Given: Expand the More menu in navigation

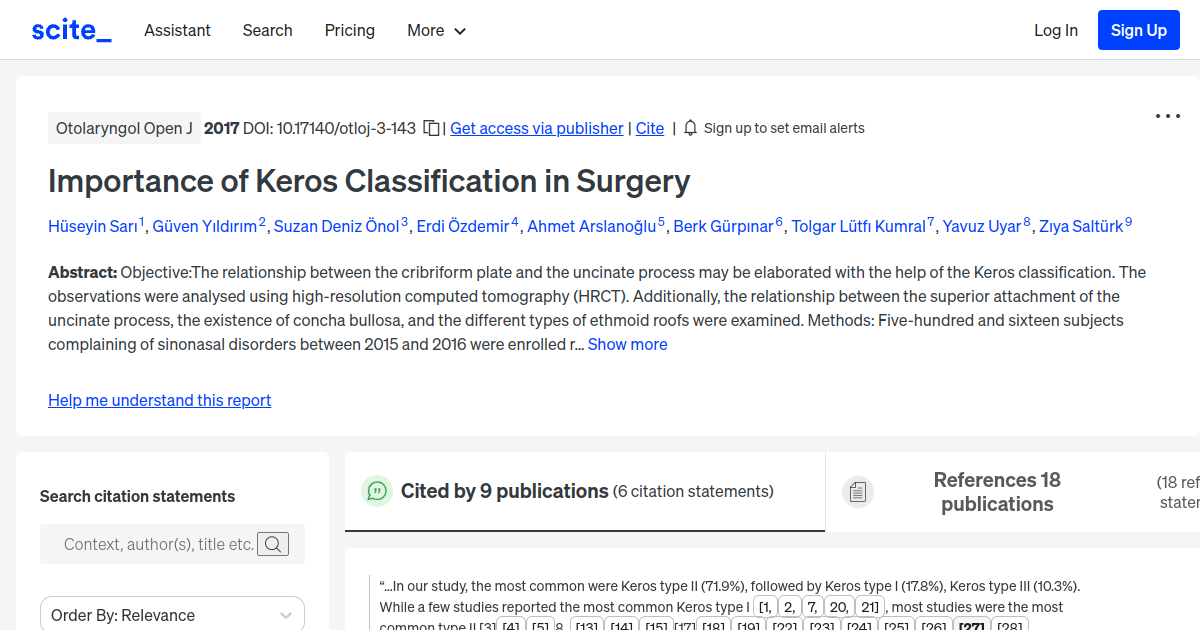Looking at the screenshot, I should pyautogui.click(x=436, y=30).
